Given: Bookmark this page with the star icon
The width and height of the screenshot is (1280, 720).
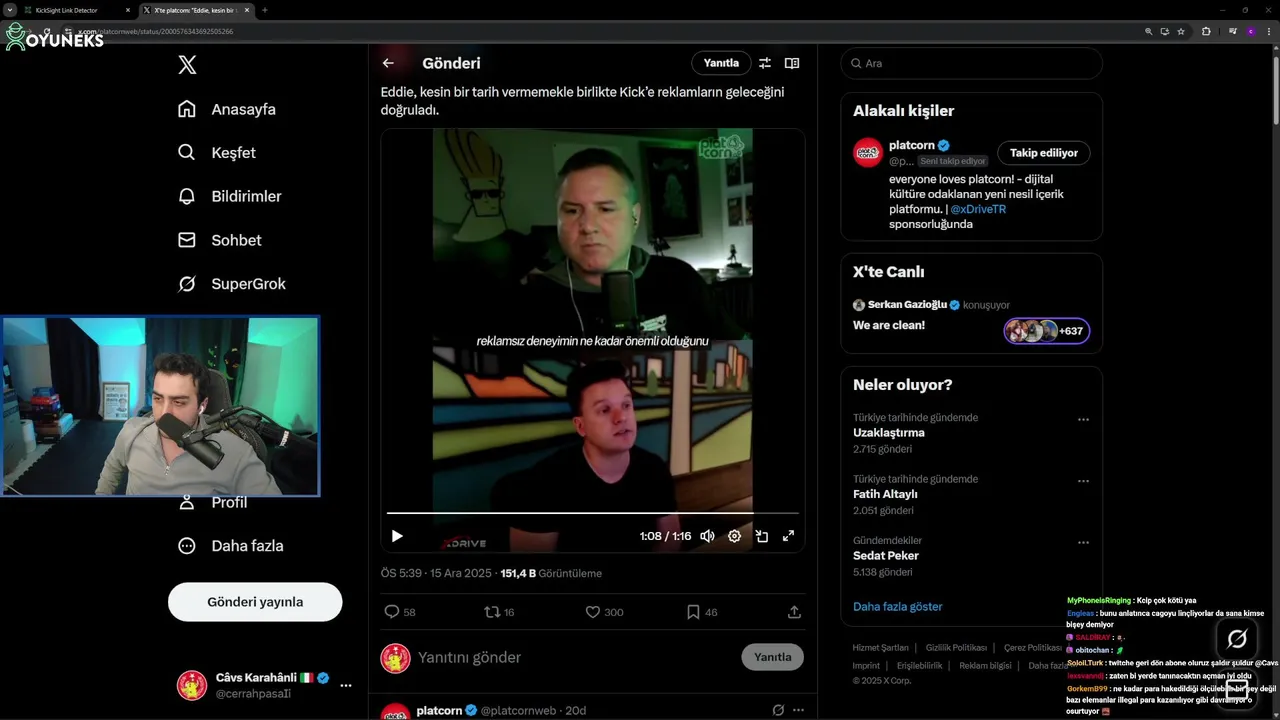Looking at the screenshot, I should pyautogui.click(x=1181, y=31).
